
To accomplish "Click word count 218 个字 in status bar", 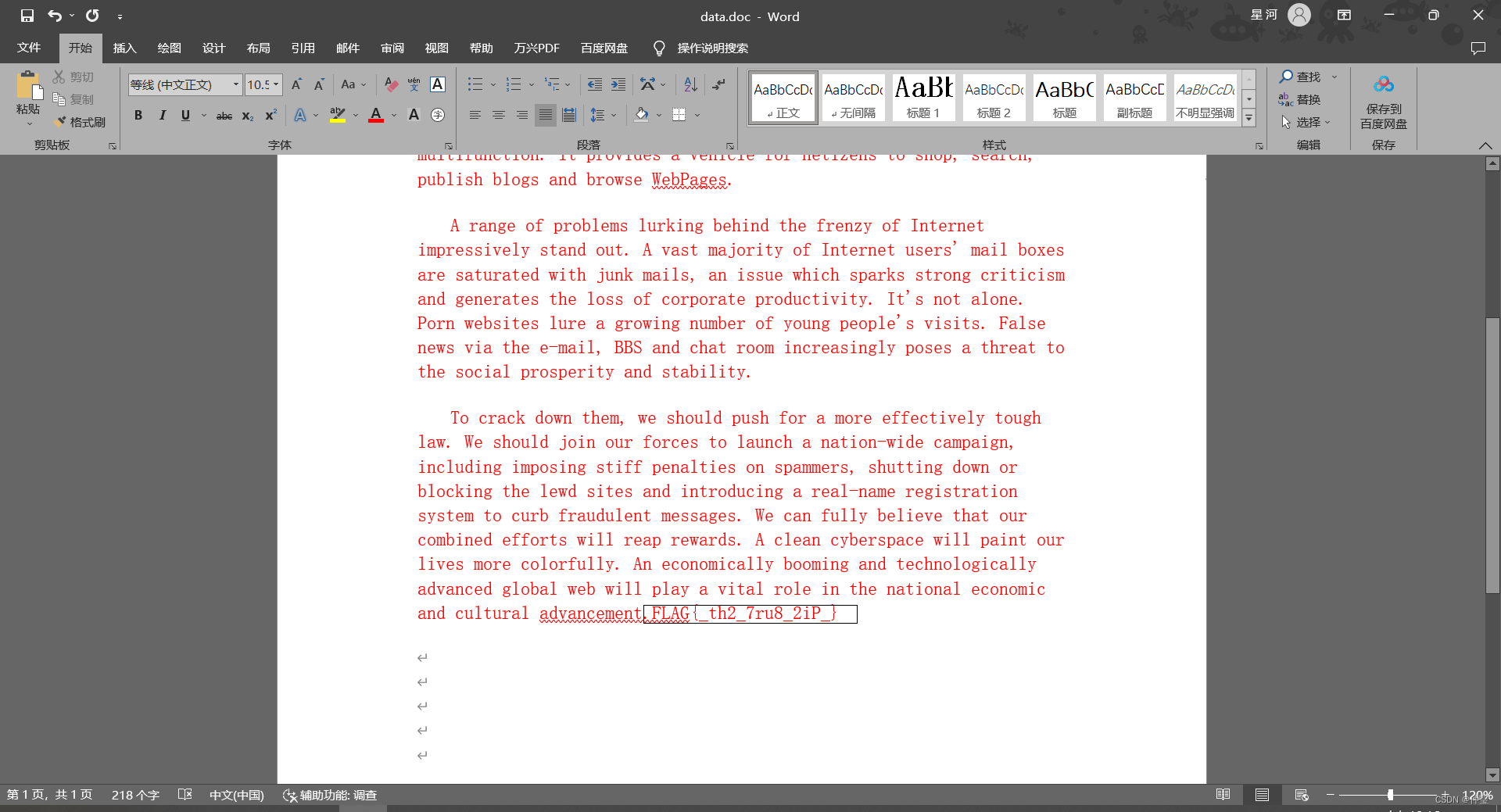I will [x=135, y=795].
